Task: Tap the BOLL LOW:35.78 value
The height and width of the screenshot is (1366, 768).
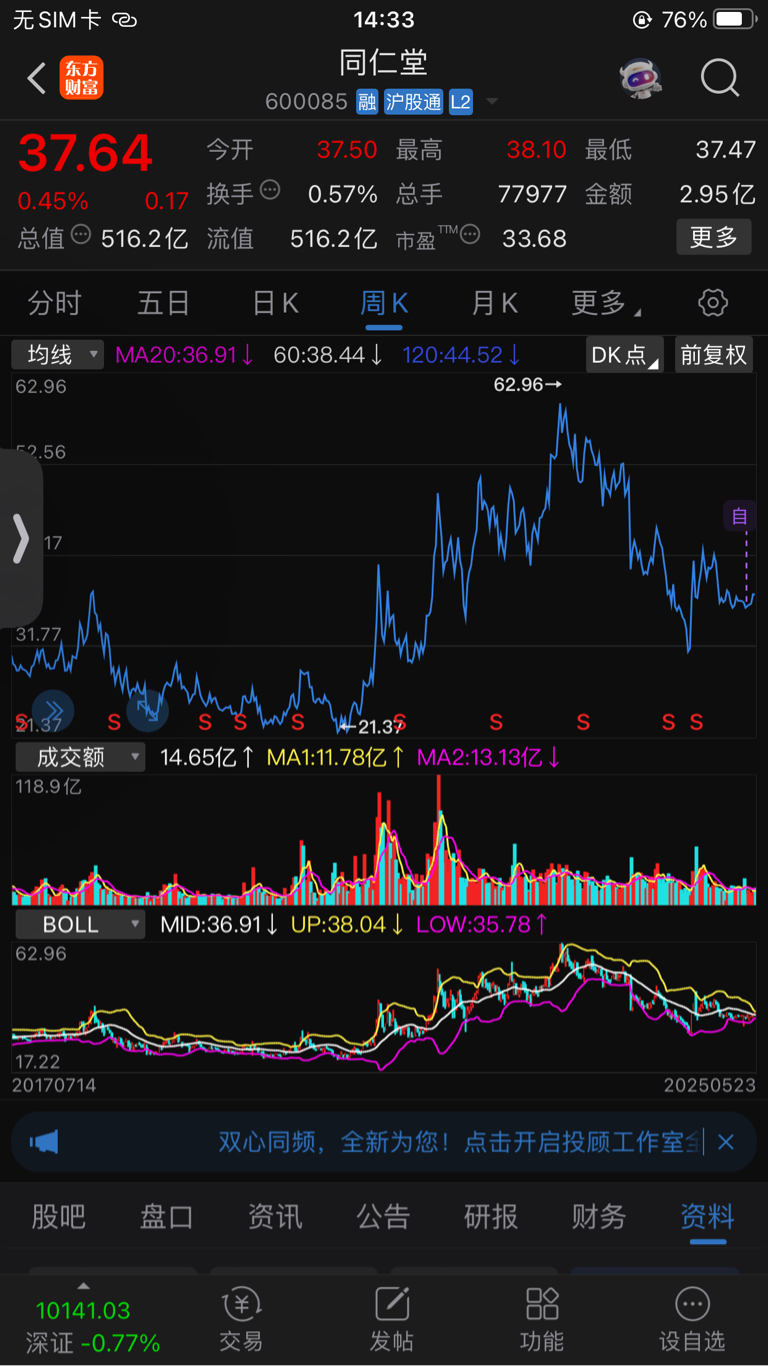Action: click(483, 924)
